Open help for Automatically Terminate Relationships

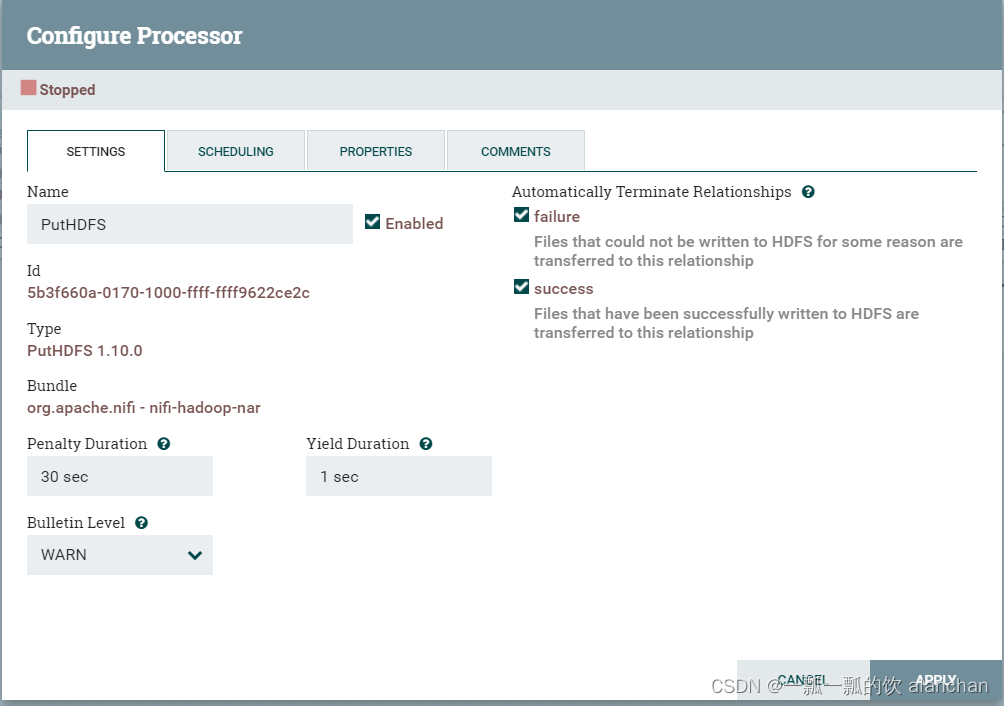tap(808, 192)
